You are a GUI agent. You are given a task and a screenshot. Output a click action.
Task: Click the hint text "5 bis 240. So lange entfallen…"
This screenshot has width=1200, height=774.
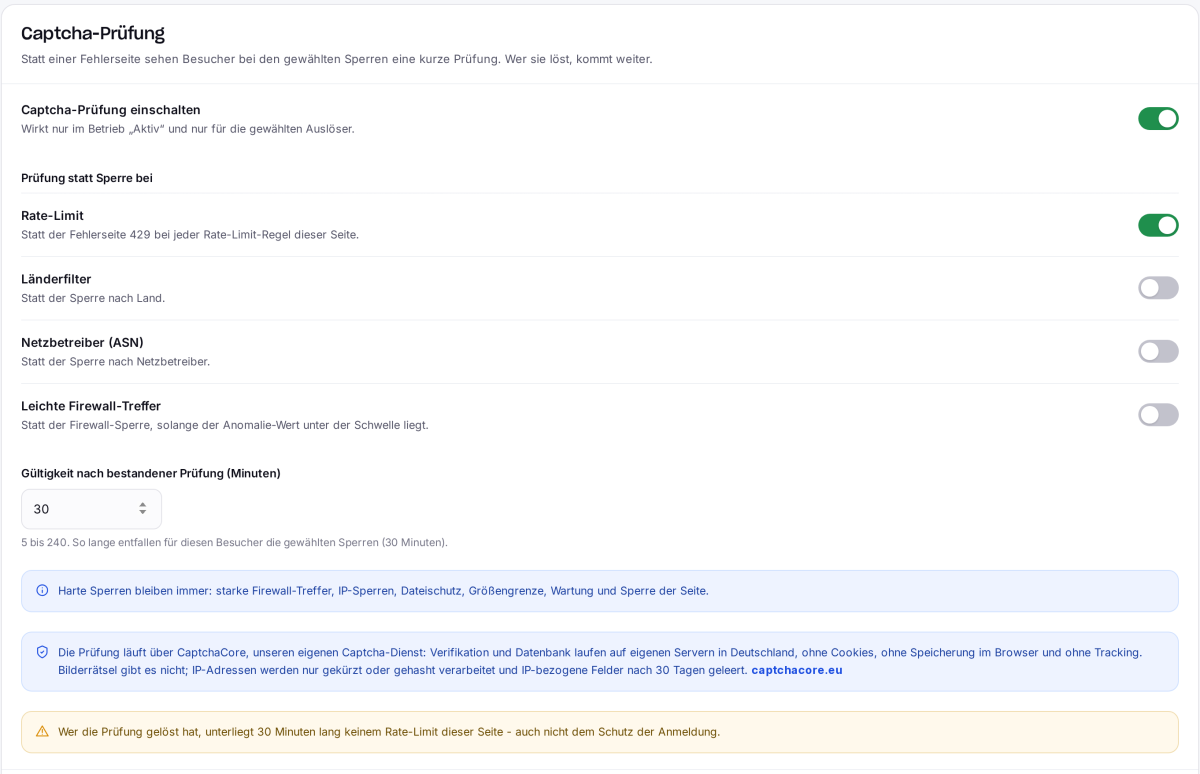point(234,542)
